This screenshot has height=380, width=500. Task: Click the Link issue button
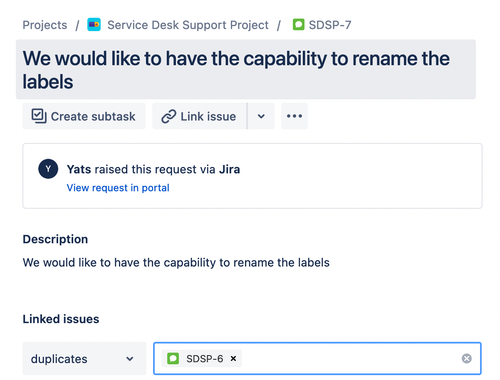pyautogui.click(x=199, y=116)
